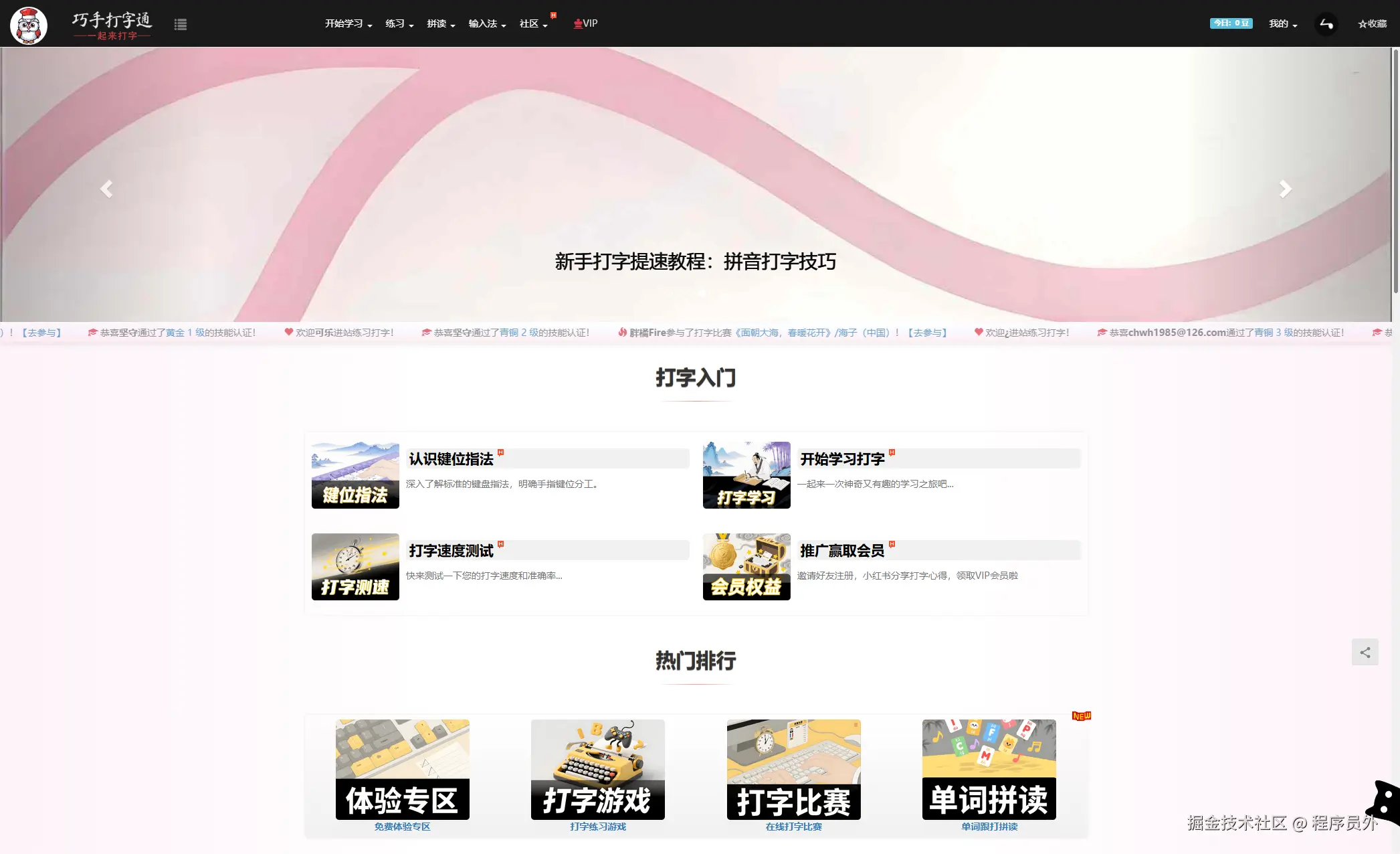
Task: Open the 打字游戏 thumbnail
Action: [597, 770]
